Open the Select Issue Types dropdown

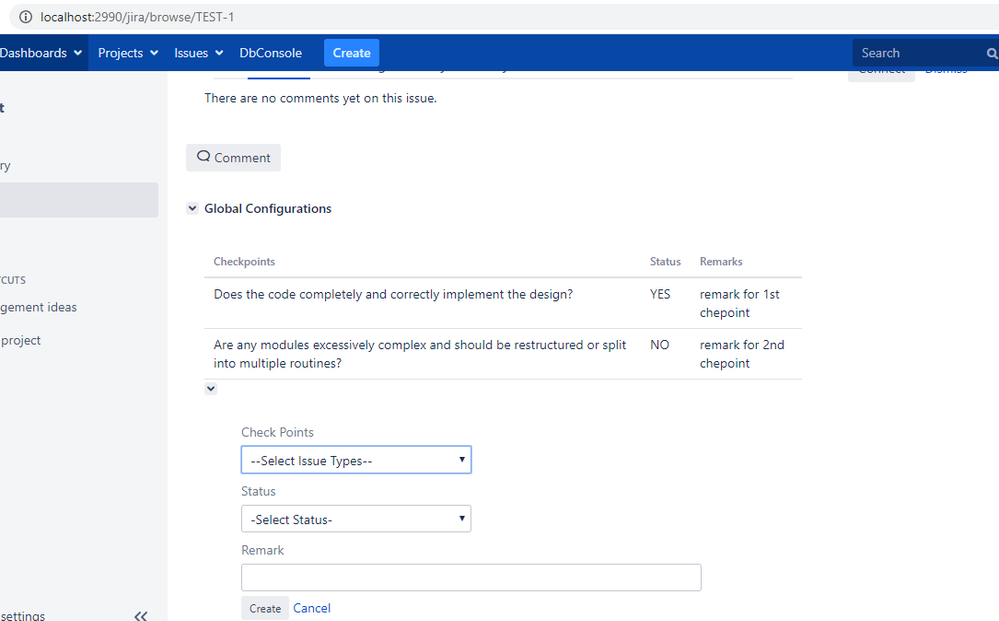tap(356, 460)
